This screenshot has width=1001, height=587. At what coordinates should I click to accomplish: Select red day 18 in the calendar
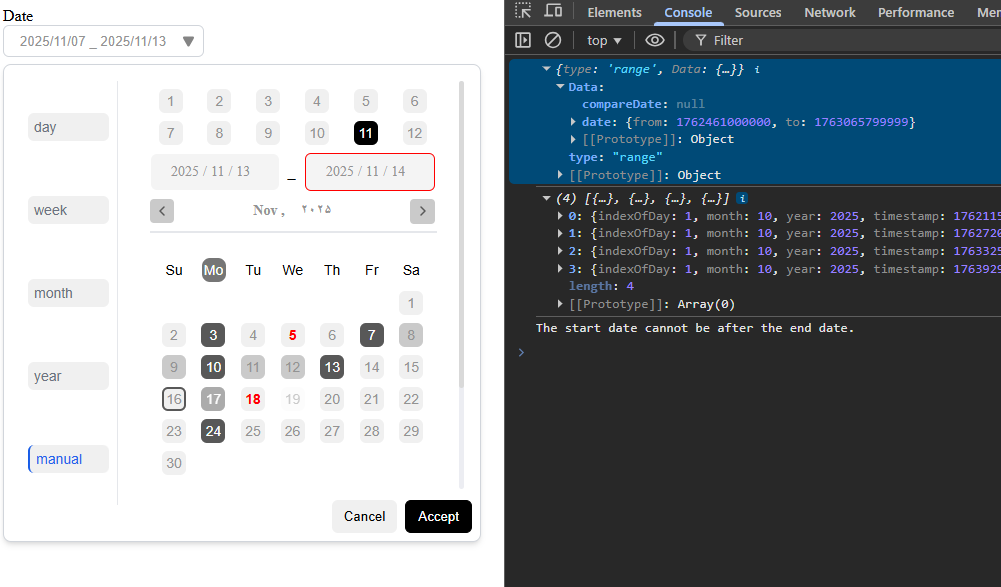[x=253, y=399]
